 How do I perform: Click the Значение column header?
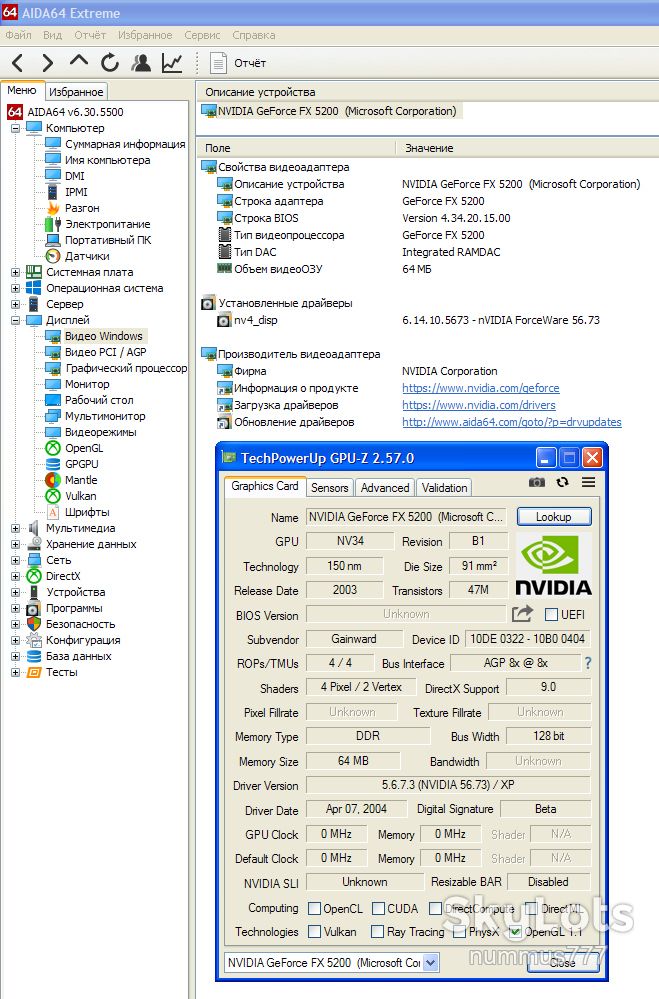coord(528,148)
